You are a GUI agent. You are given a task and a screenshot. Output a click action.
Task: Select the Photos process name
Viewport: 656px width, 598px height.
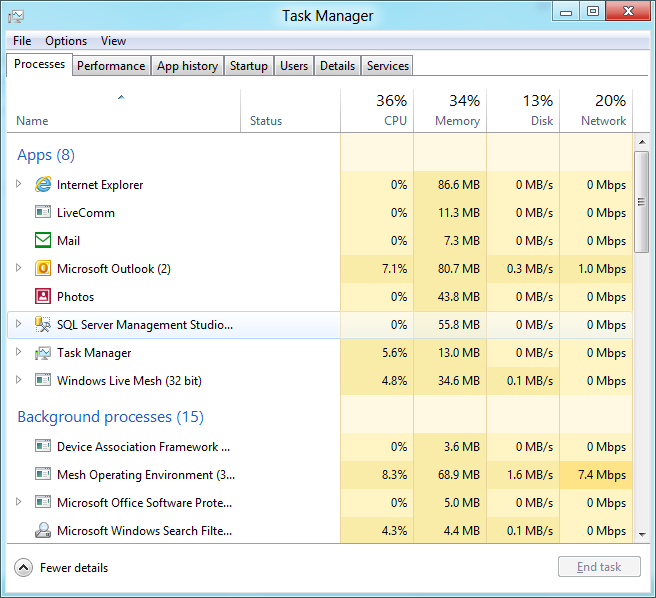click(75, 297)
